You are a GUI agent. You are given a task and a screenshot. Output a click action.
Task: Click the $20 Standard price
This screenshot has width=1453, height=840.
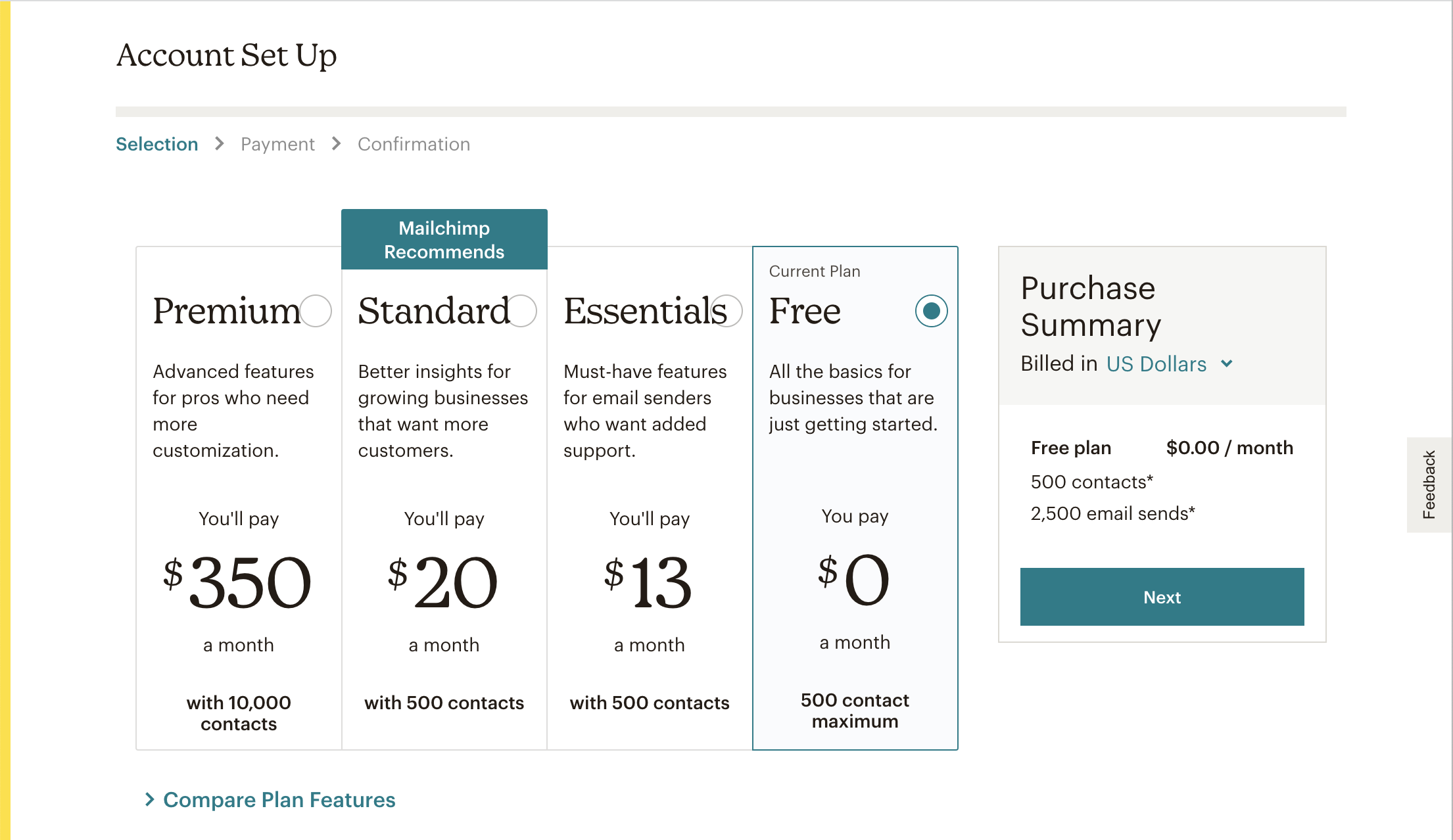pyautogui.click(x=444, y=582)
